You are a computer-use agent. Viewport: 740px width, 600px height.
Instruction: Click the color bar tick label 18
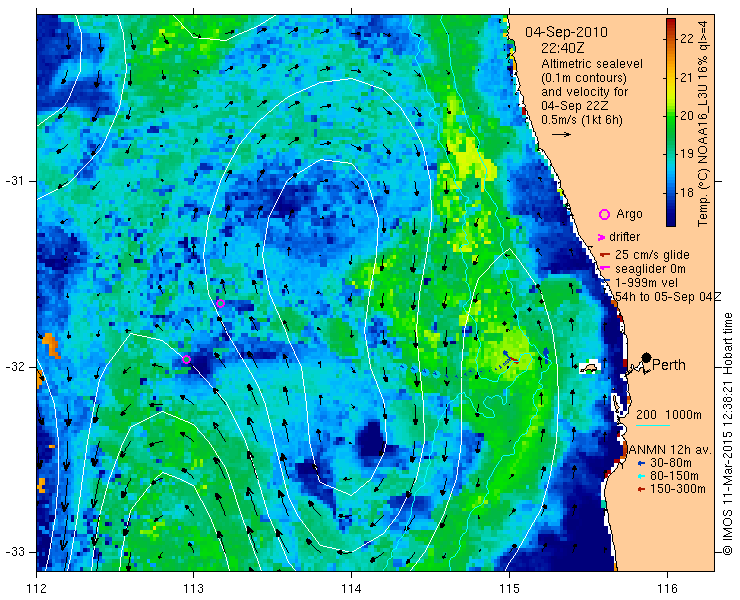(x=687, y=193)
